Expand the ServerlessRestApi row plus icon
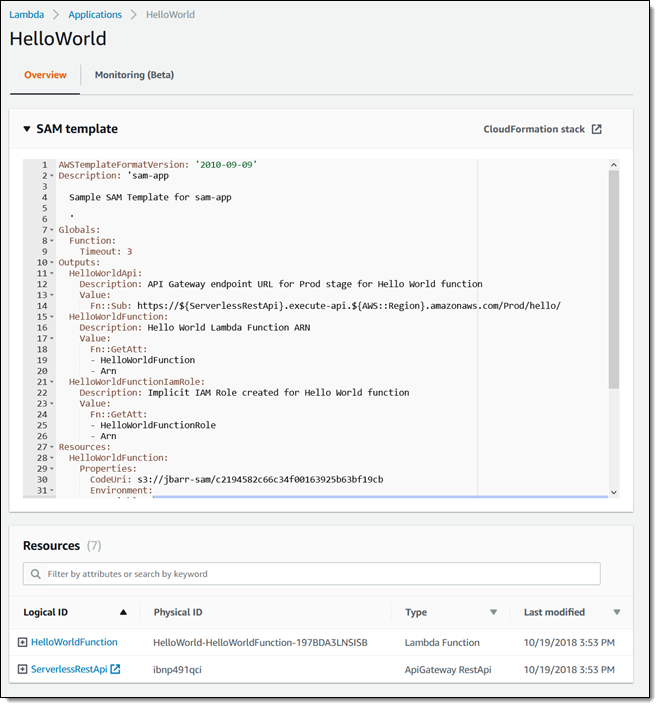The width and height of the screenshot is (660, 709). (x=22, y=669)
